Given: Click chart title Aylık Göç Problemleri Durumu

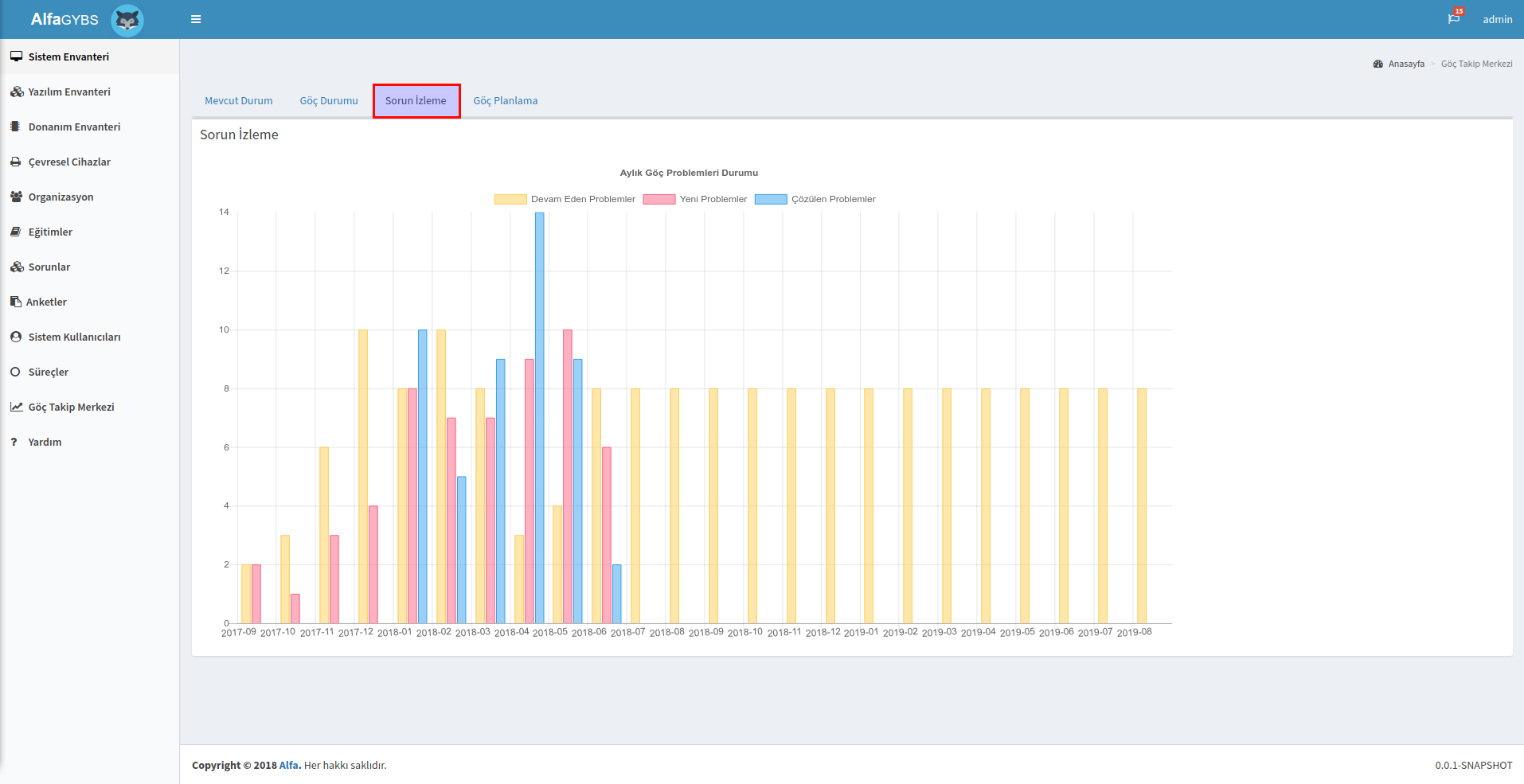Looking at the screenshot, I should pyautogui.click(x=689, y=173).
